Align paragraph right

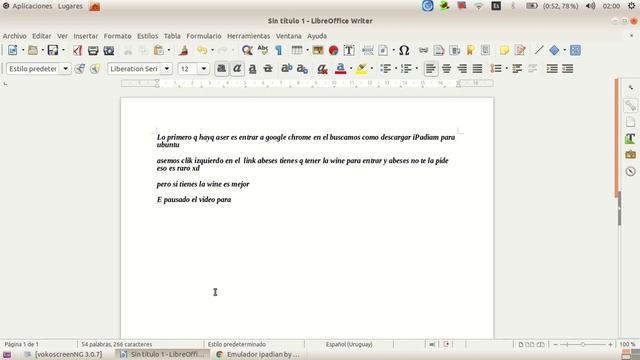(x=462, y=69)
